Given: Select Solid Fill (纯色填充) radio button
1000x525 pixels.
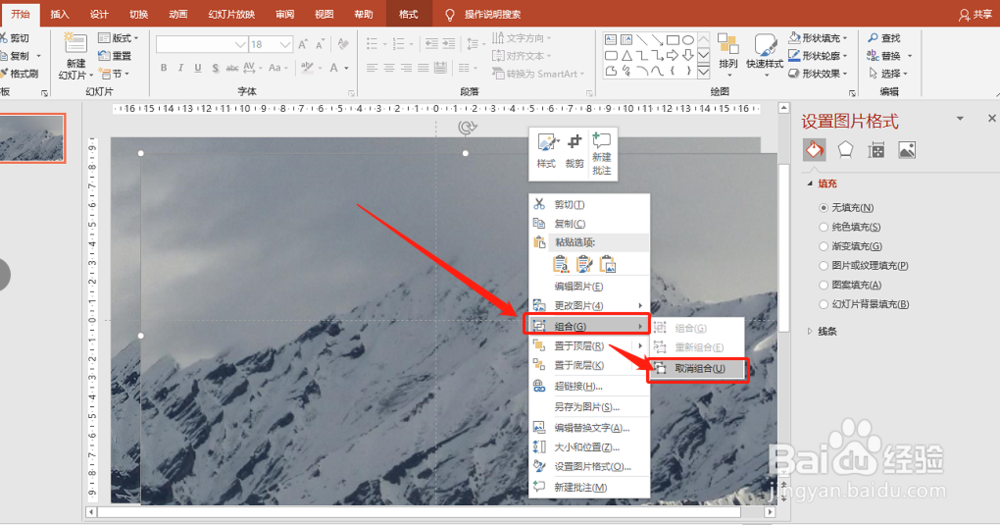Looking at the screenshot, I should tap(823, 227).
